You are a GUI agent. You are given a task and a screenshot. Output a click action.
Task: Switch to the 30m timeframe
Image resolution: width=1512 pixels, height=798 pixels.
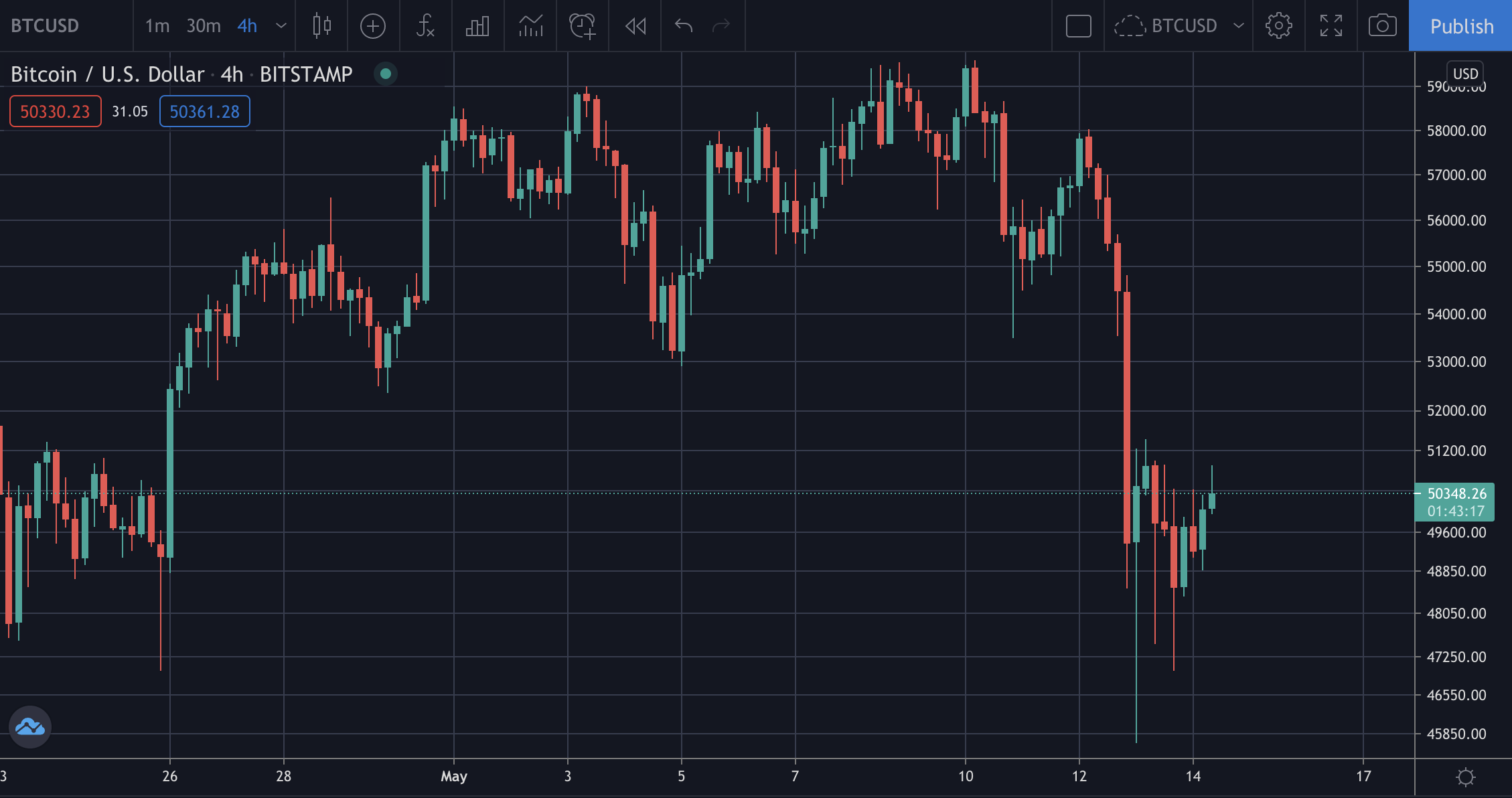click(204, 26)
